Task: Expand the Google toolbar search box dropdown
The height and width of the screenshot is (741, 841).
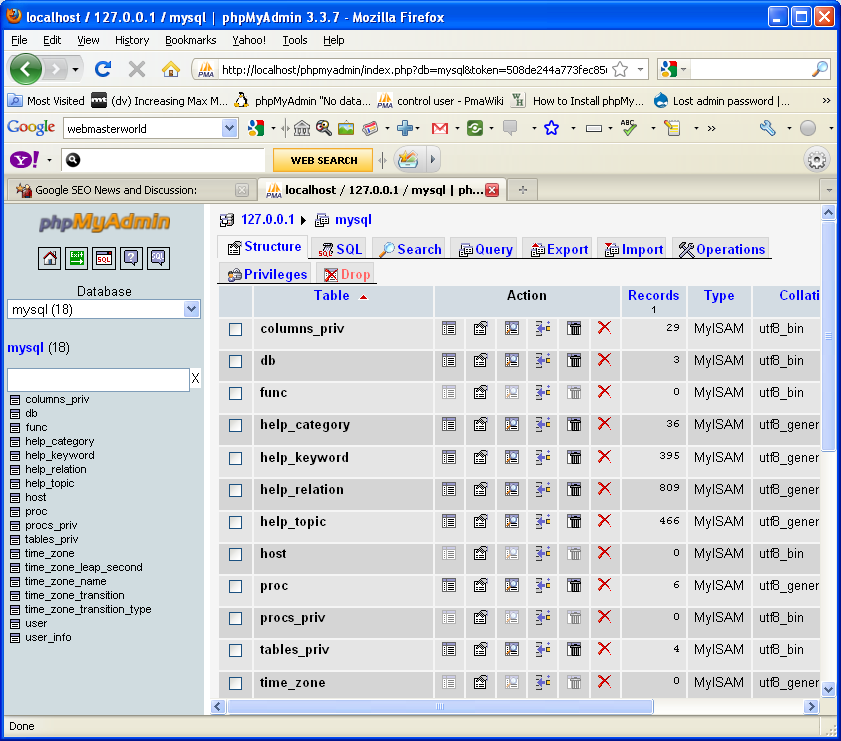Action: pos(229,128)
